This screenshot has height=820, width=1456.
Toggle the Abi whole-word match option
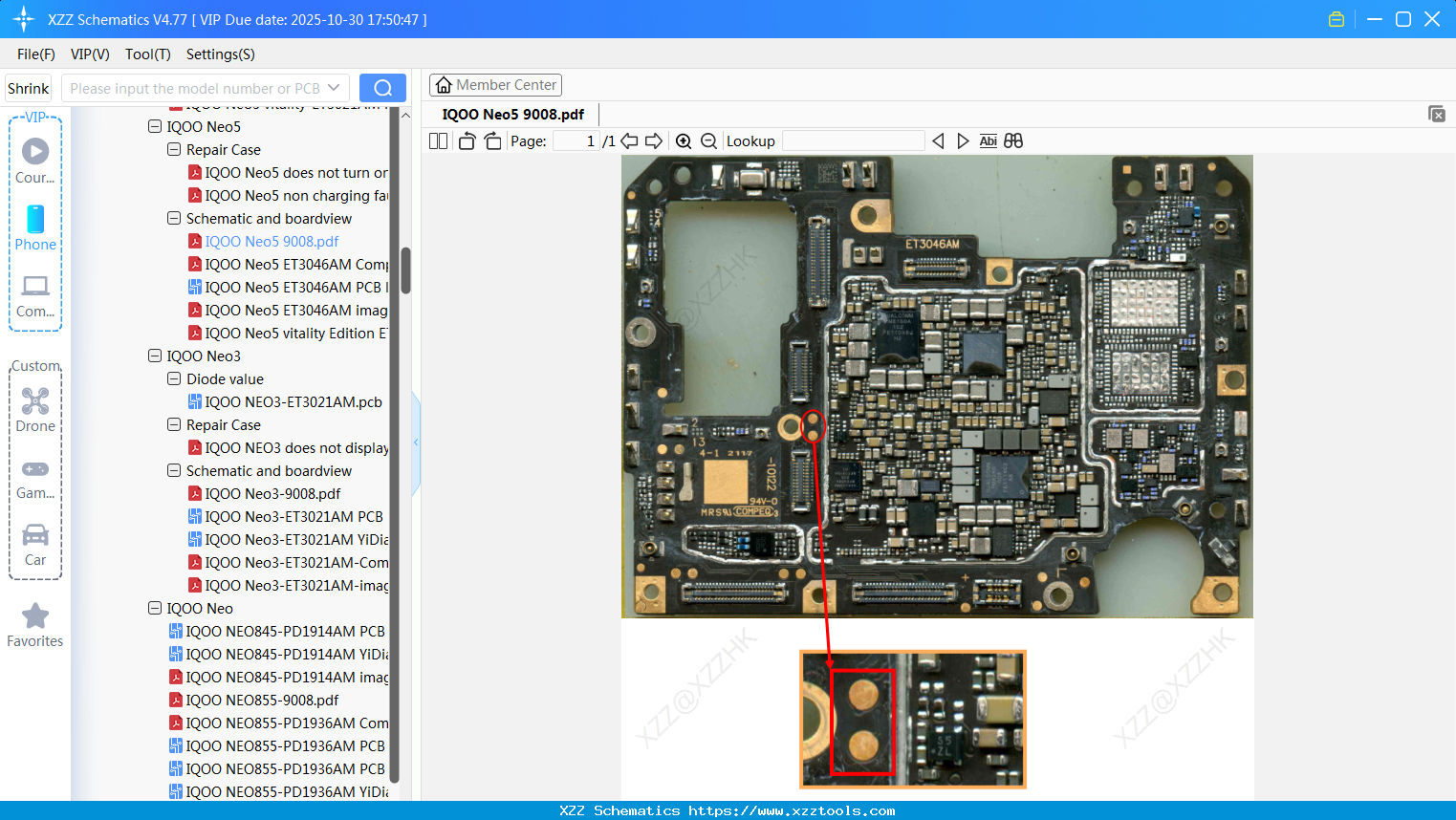point(988,141)
